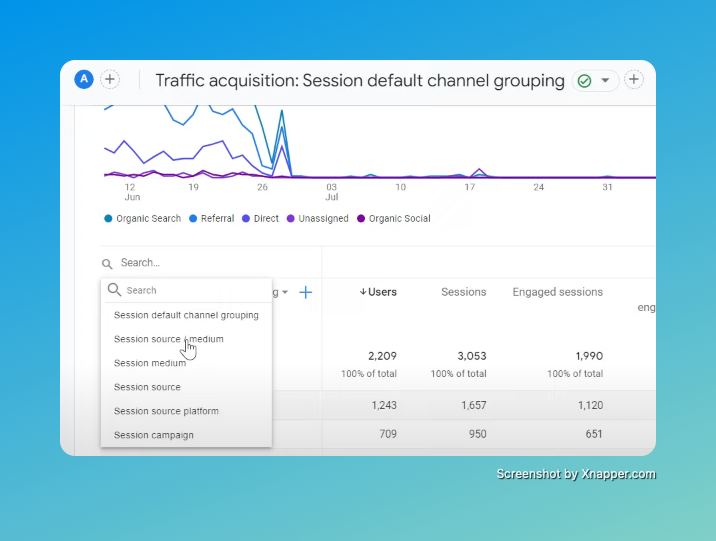This screenshot has height=541, width=716.
Task: Focus the search box inside the dimension dropdown
Action: point(190,290)
